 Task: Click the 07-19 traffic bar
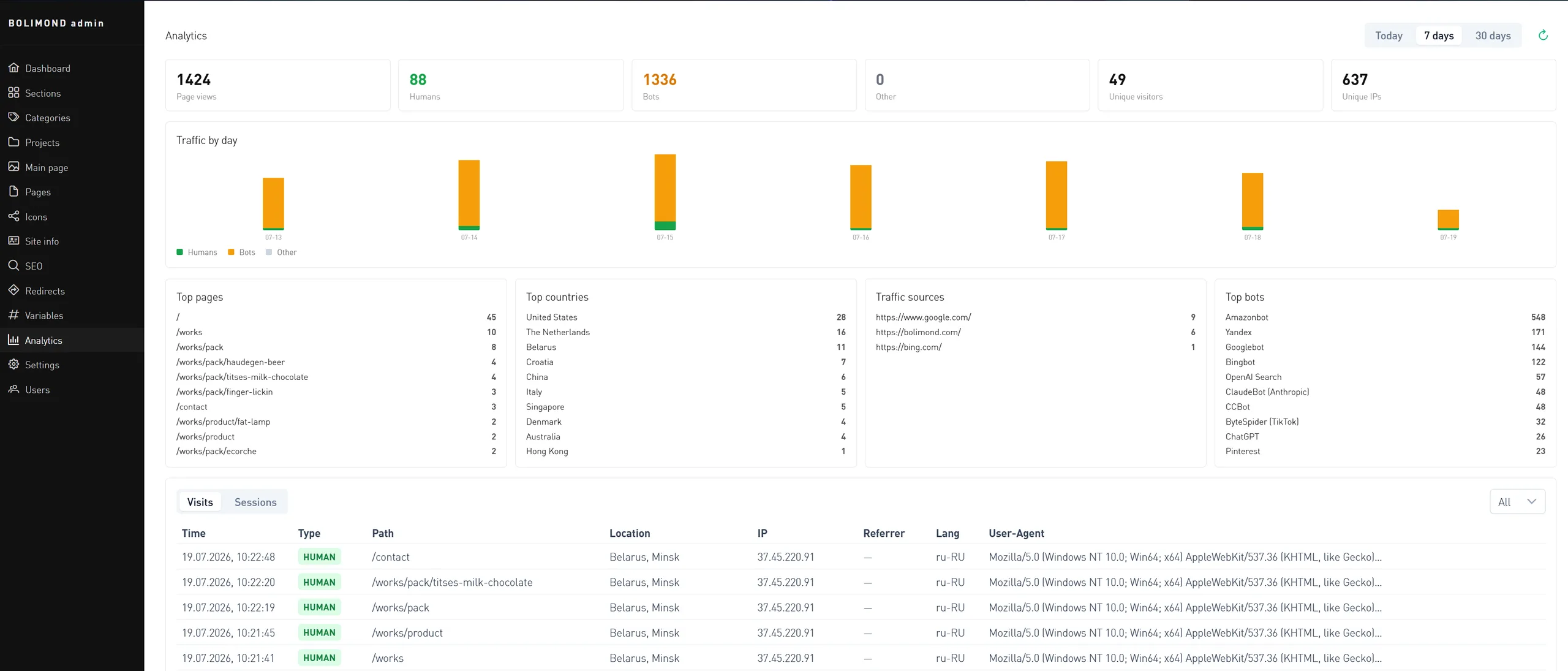coord(1448,220)
